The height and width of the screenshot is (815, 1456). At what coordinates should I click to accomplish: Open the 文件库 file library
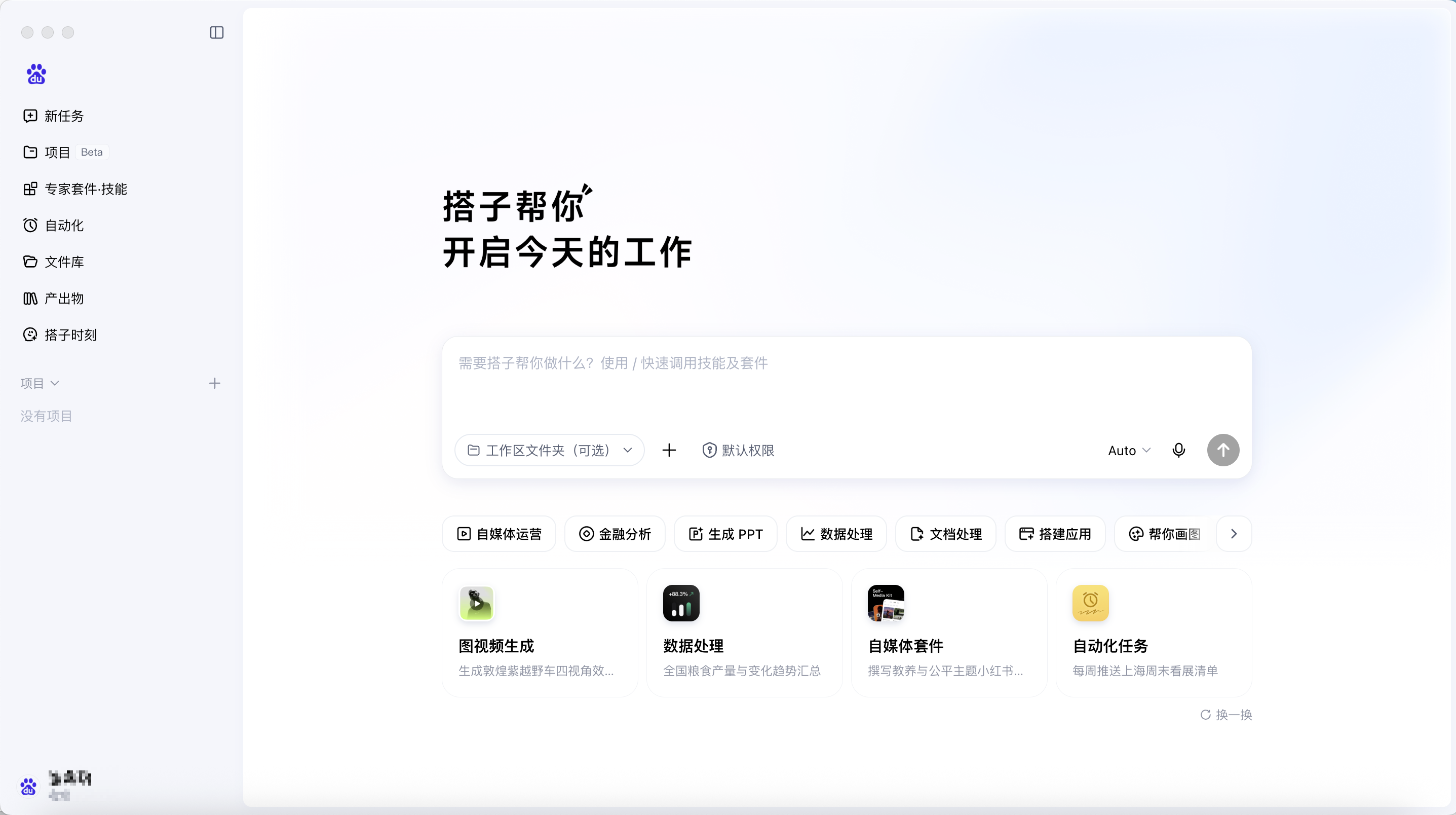pos(54,262)
